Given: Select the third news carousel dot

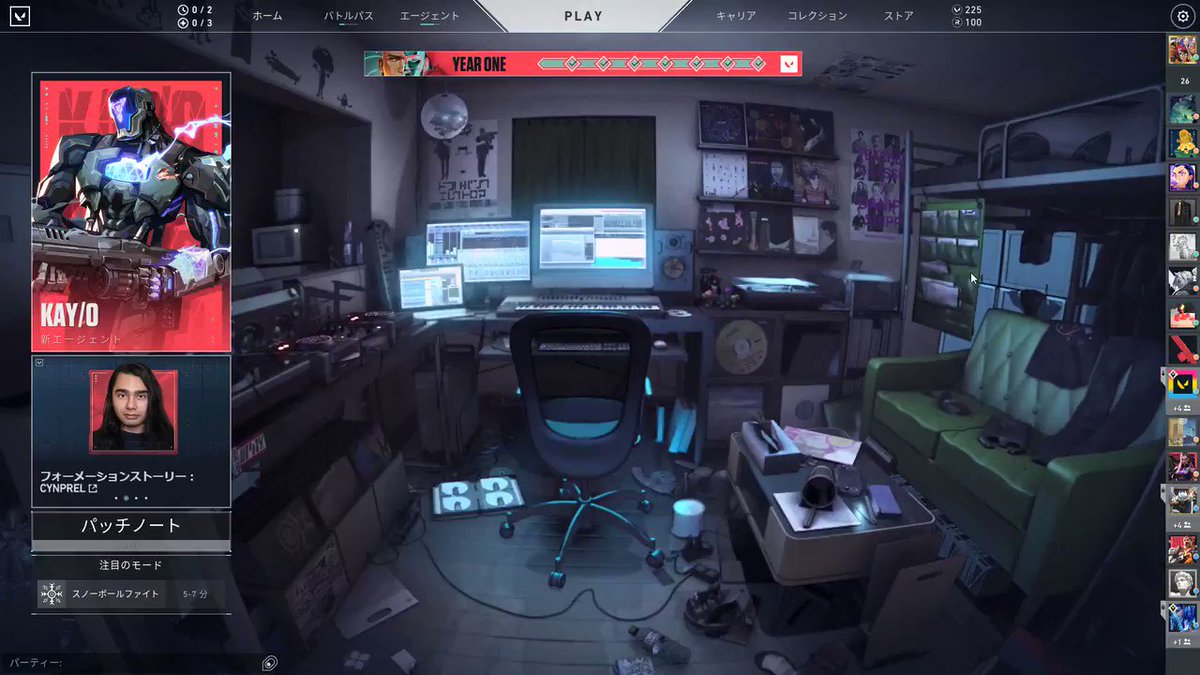Looking at the screenshot, I should pyautogui.click(x=136, y=497).
